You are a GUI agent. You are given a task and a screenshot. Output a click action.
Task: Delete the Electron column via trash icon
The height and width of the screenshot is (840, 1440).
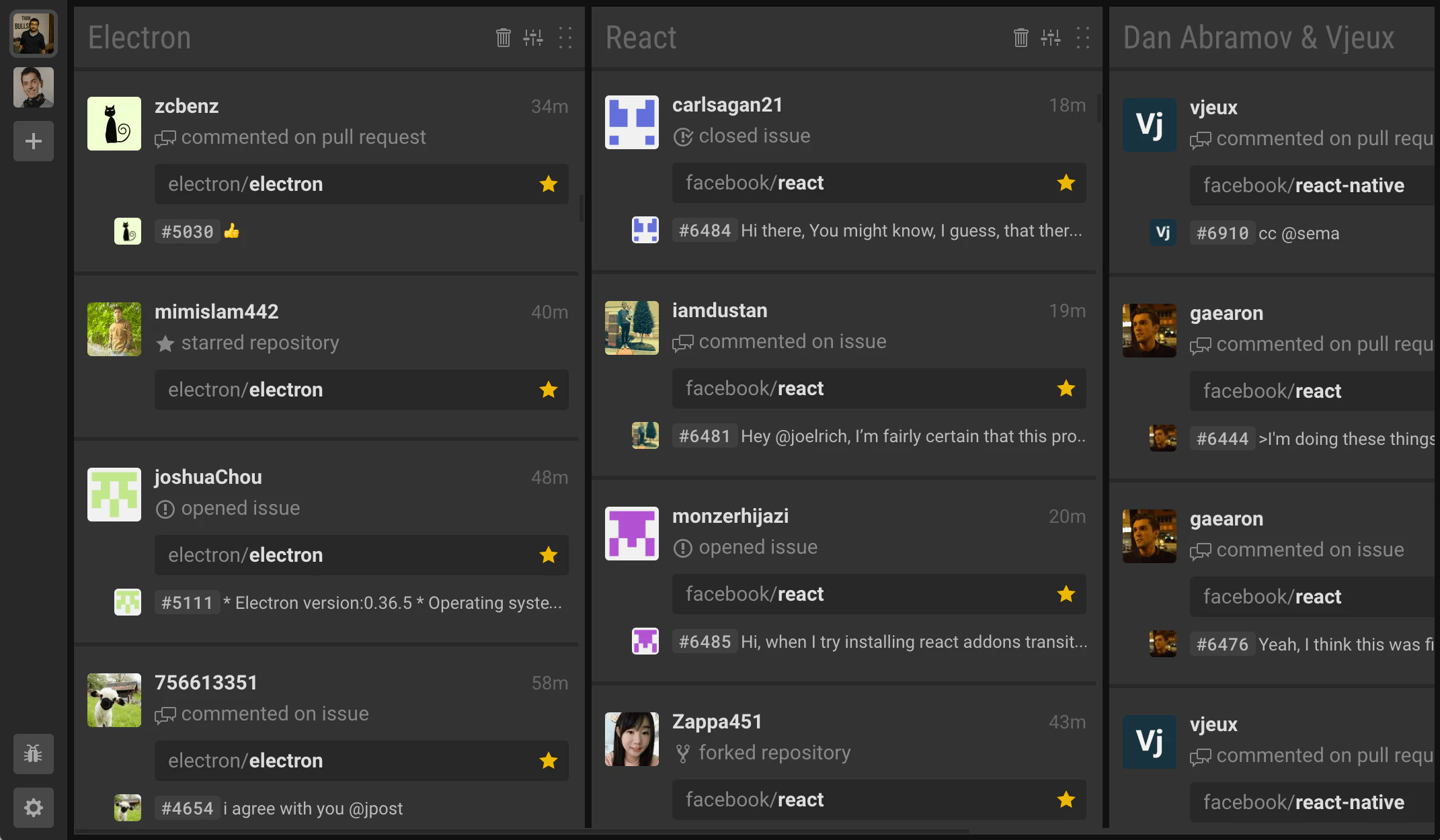[502, 38]
